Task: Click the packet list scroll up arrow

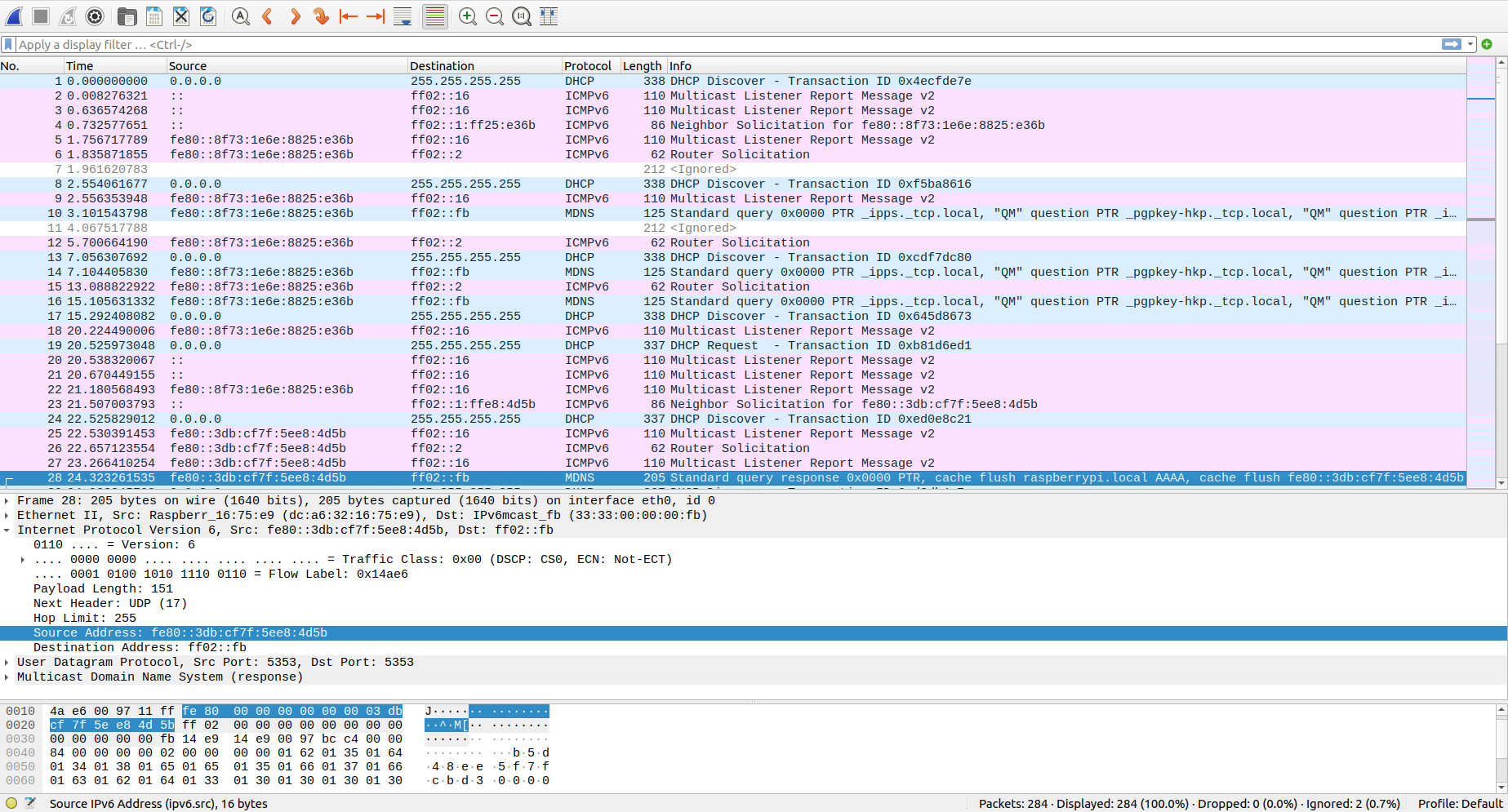Action: pyautogui.click(x=1501, y=64)
